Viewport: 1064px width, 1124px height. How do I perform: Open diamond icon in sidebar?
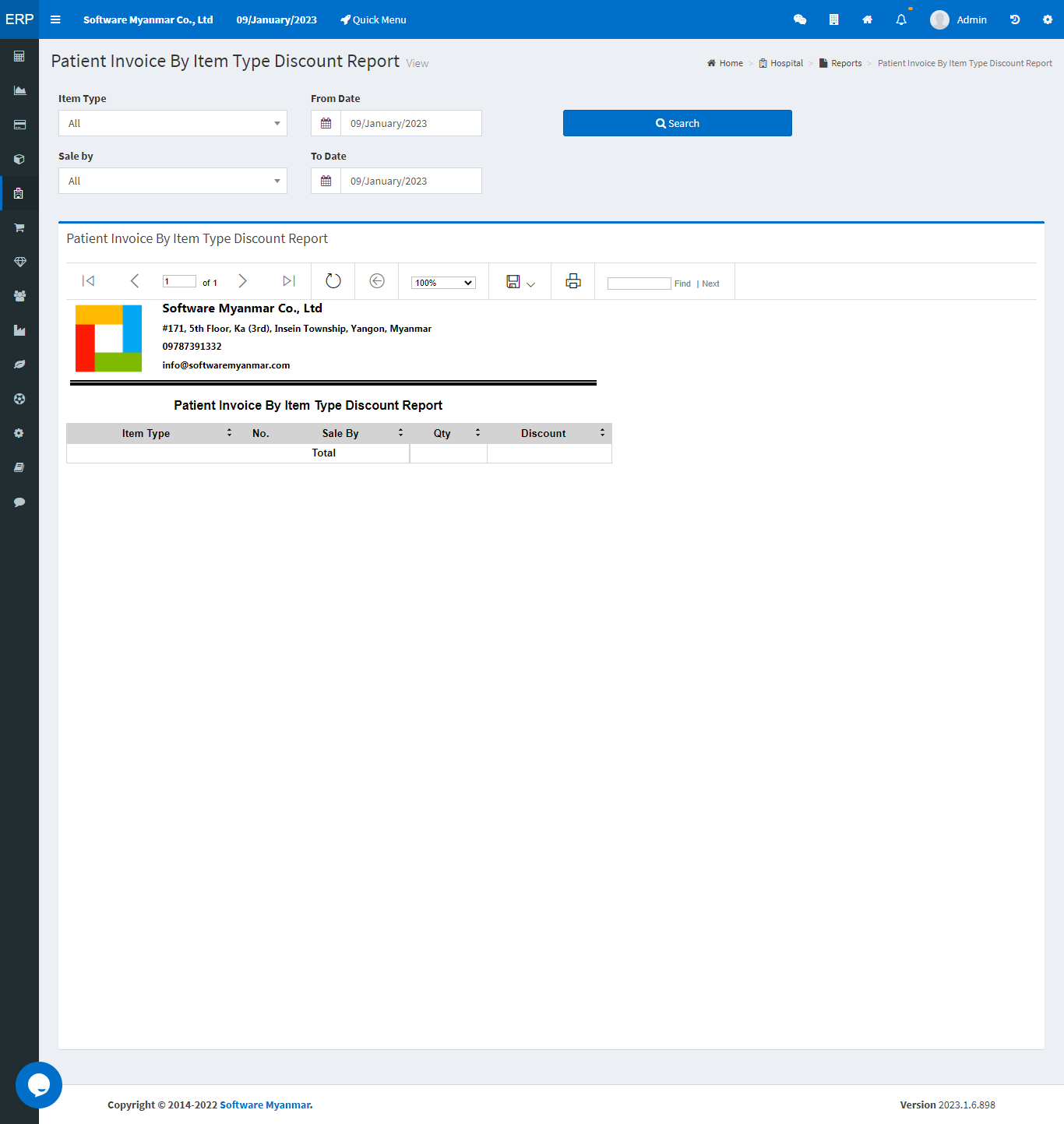19,262
